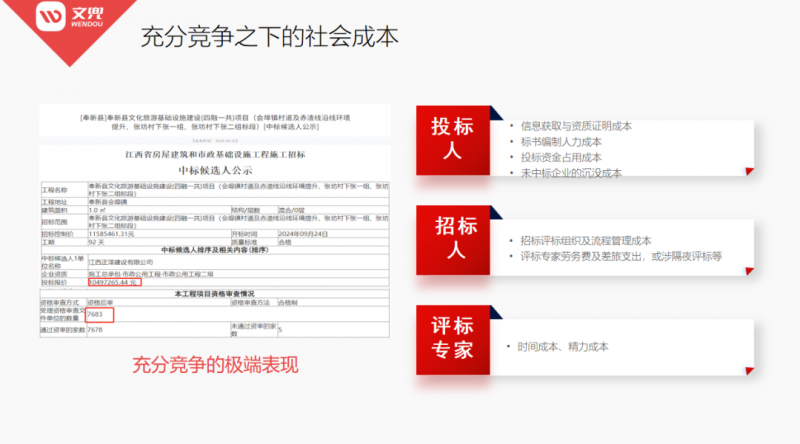Viewport: 800px width, 444px height.
Task: Click the small red corner triangle of 投标人 card
Action: click(749, 171)
